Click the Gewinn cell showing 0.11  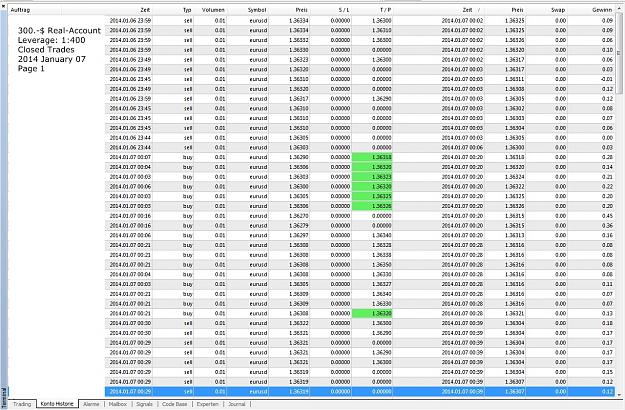[x=591, y=284]
